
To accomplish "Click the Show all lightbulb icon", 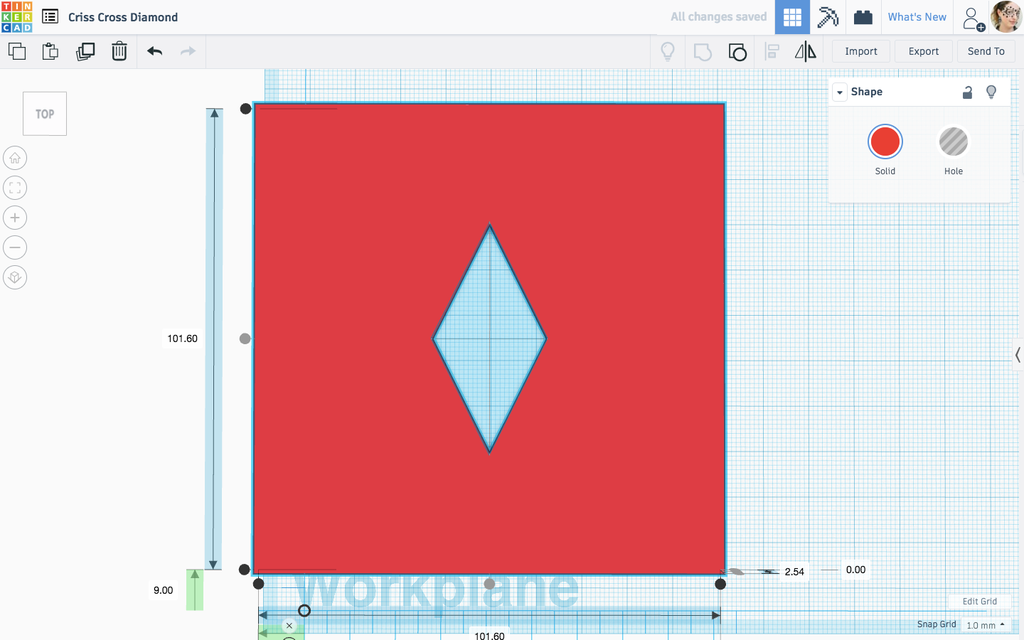I will tap(667, 52).
